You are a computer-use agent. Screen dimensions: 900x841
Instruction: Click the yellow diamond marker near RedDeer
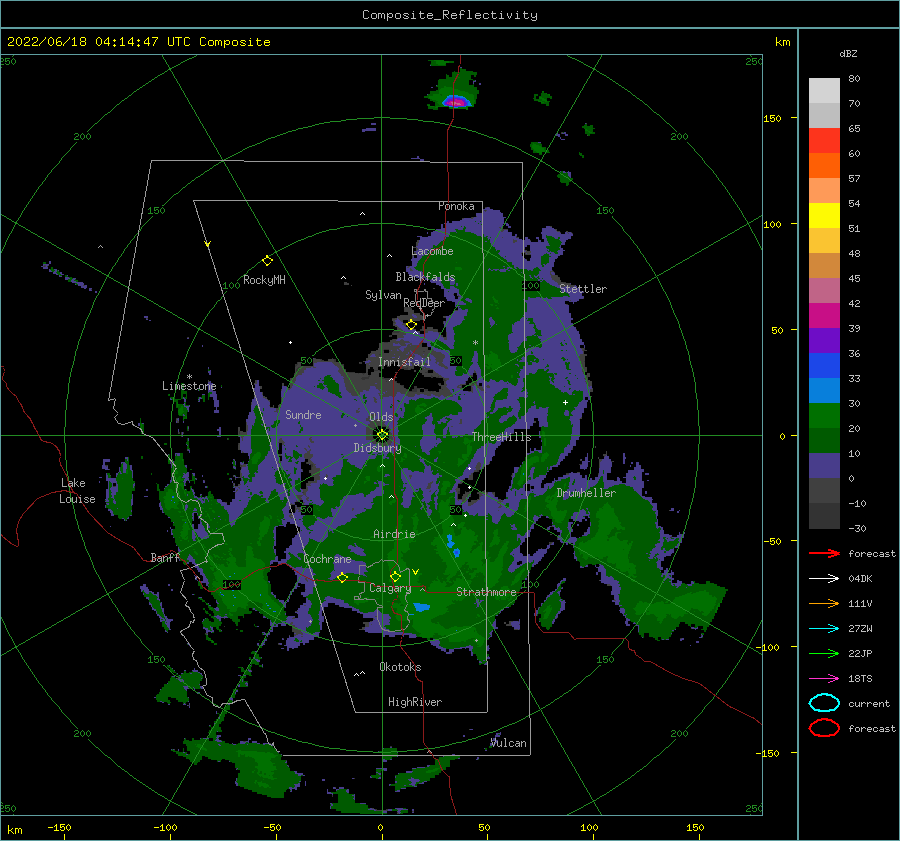click(x=411, y=325)
